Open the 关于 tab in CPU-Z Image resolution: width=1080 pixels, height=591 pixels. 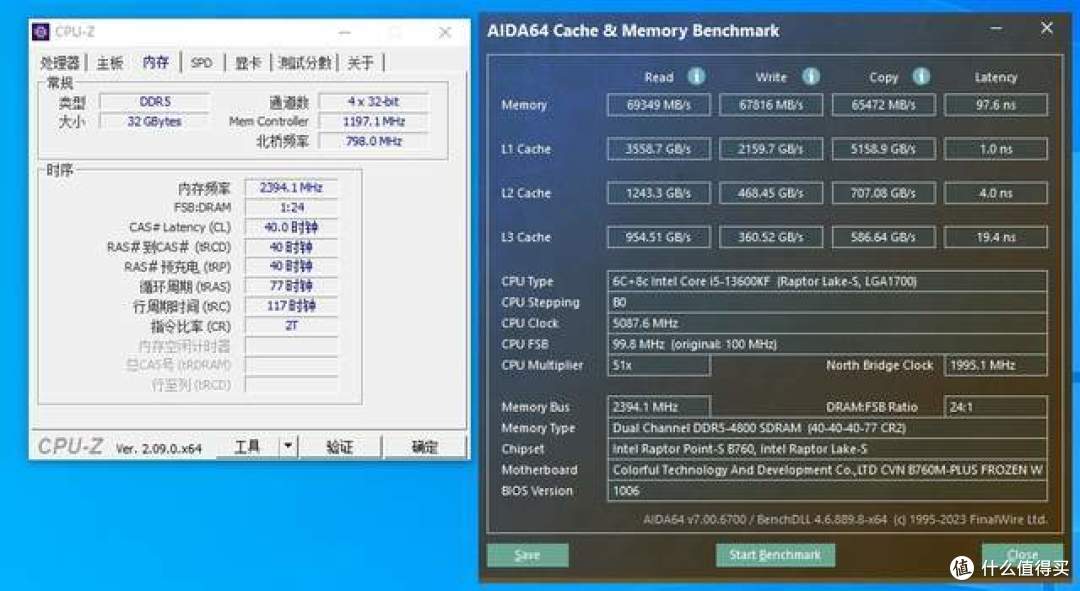pyautogui.click(x=360, y=63)
